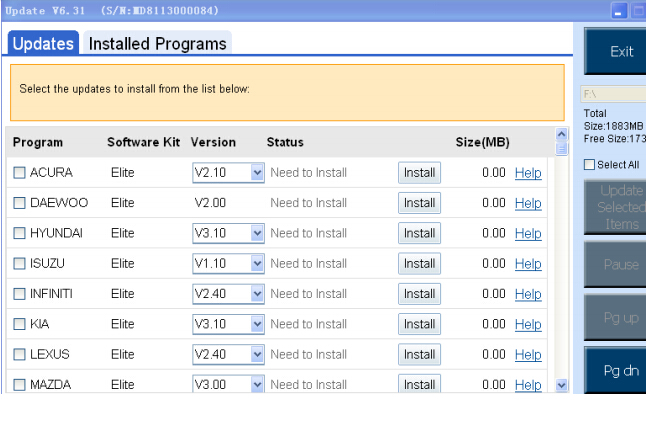Open Help link for DAEWOO
646x433 pixels.
point(528,203)
